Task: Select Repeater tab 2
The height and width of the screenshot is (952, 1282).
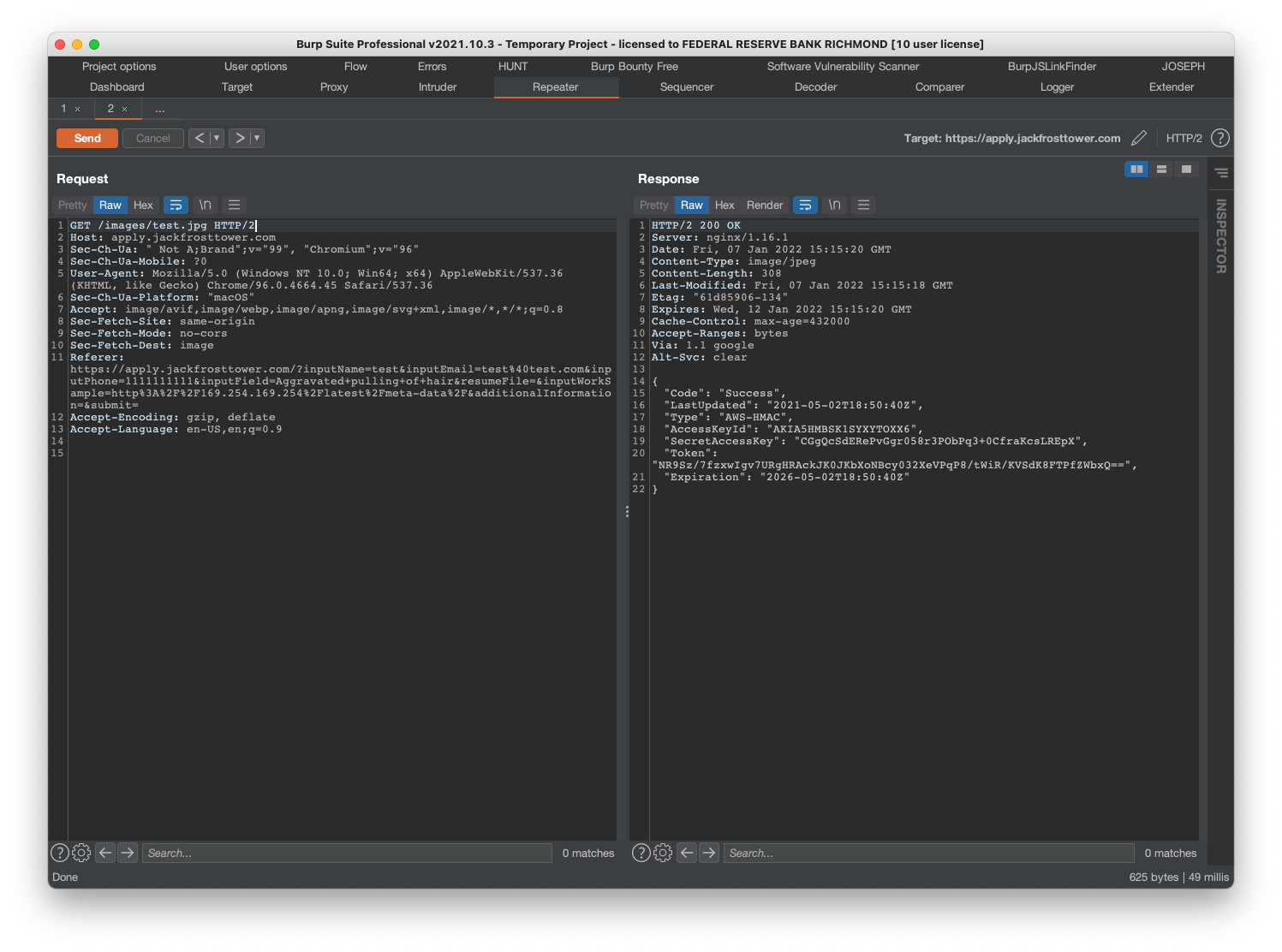Action: click(110, 109)
